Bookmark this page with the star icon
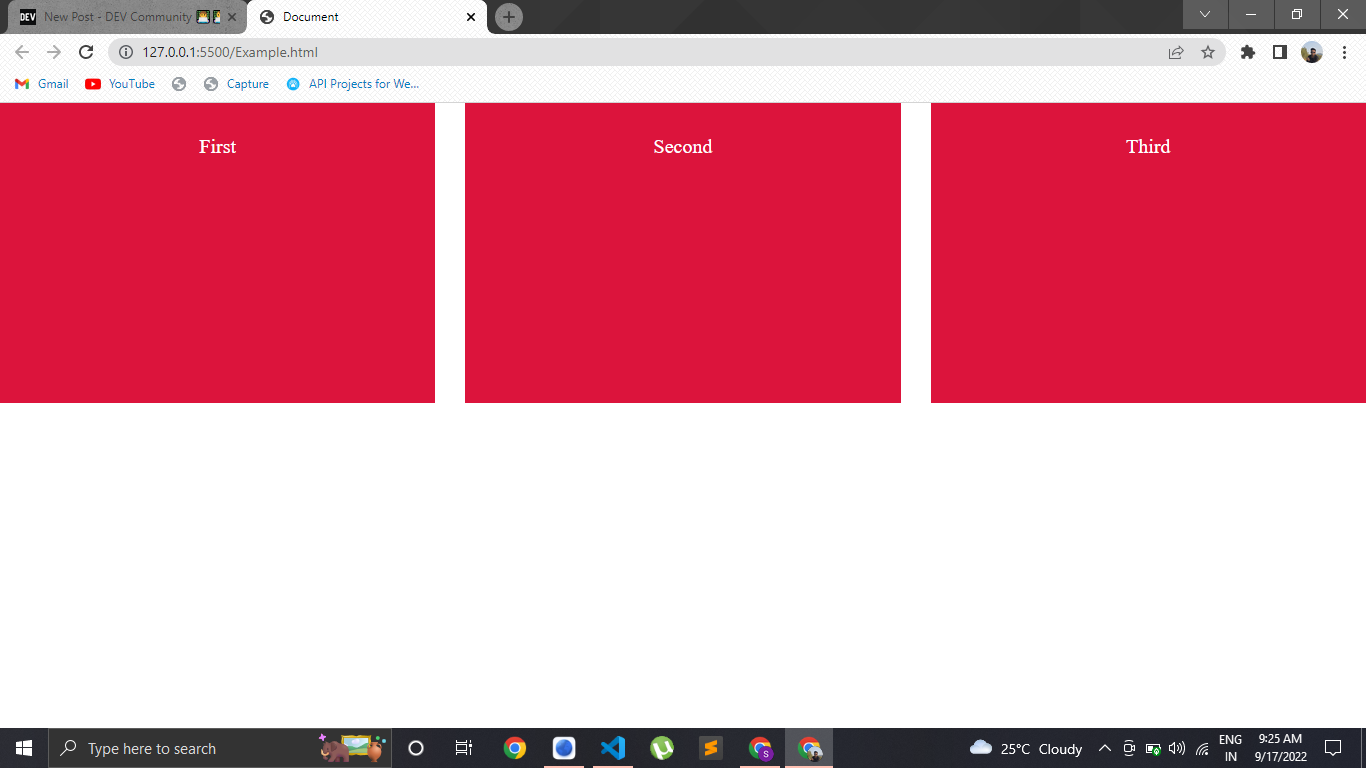 pos(1208,52)
